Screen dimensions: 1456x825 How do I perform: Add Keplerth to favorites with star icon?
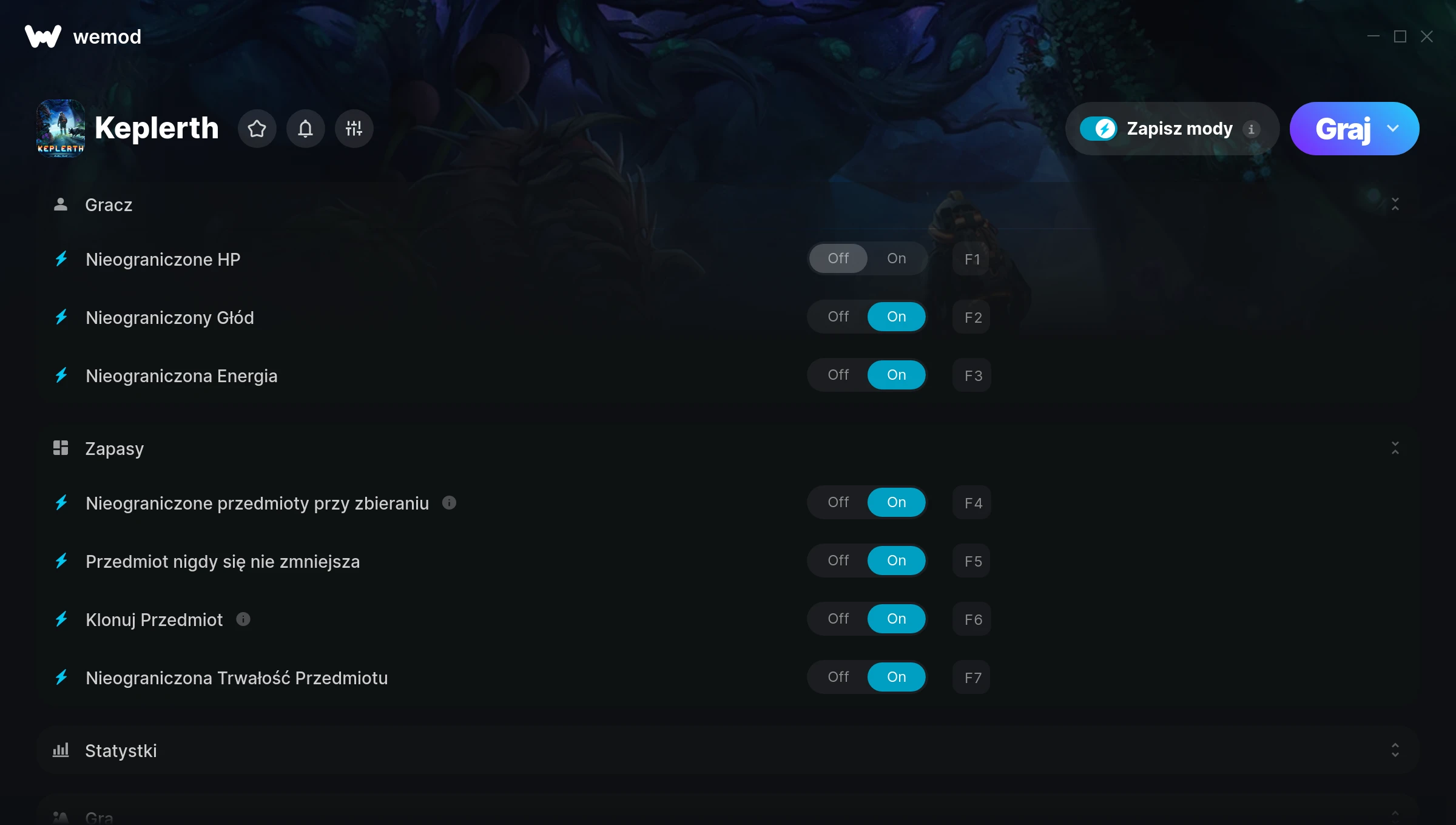[x=257, y=129]
